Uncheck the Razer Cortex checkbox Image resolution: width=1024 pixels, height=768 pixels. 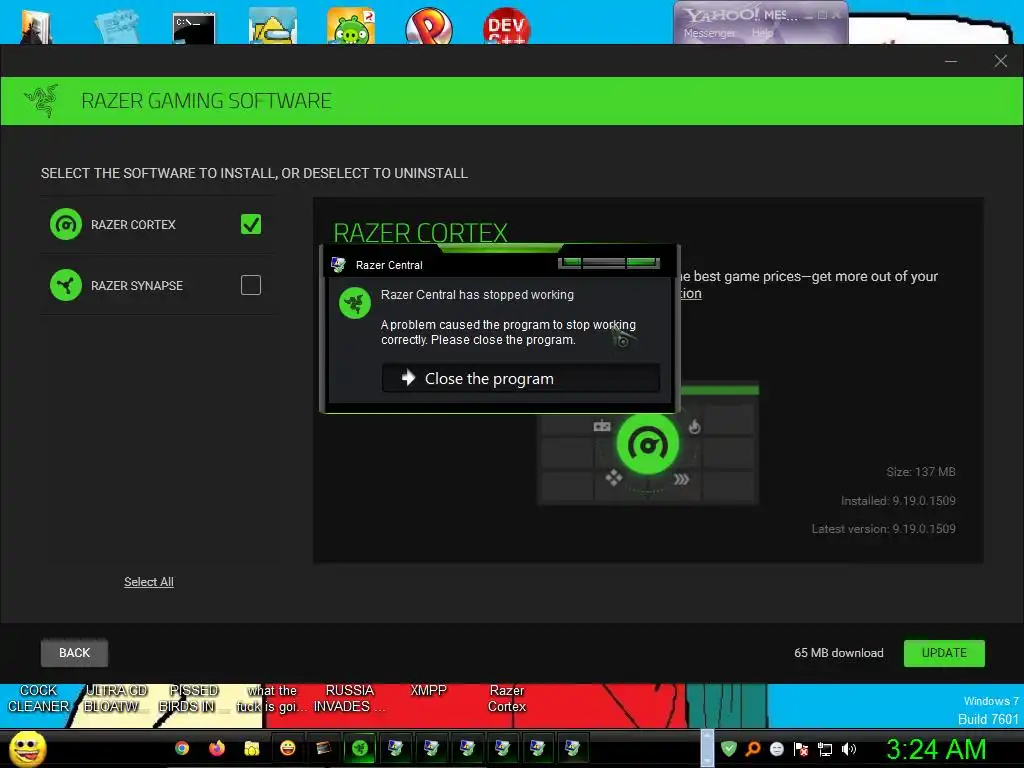pos(251,225)
